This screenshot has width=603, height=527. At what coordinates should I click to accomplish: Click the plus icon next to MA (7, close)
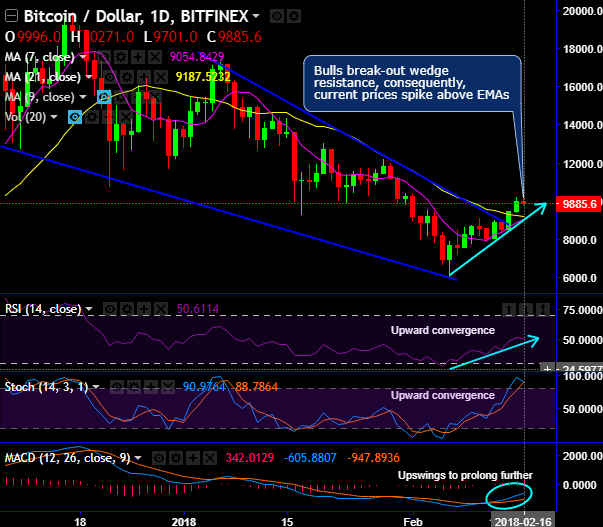pos(138,57)
